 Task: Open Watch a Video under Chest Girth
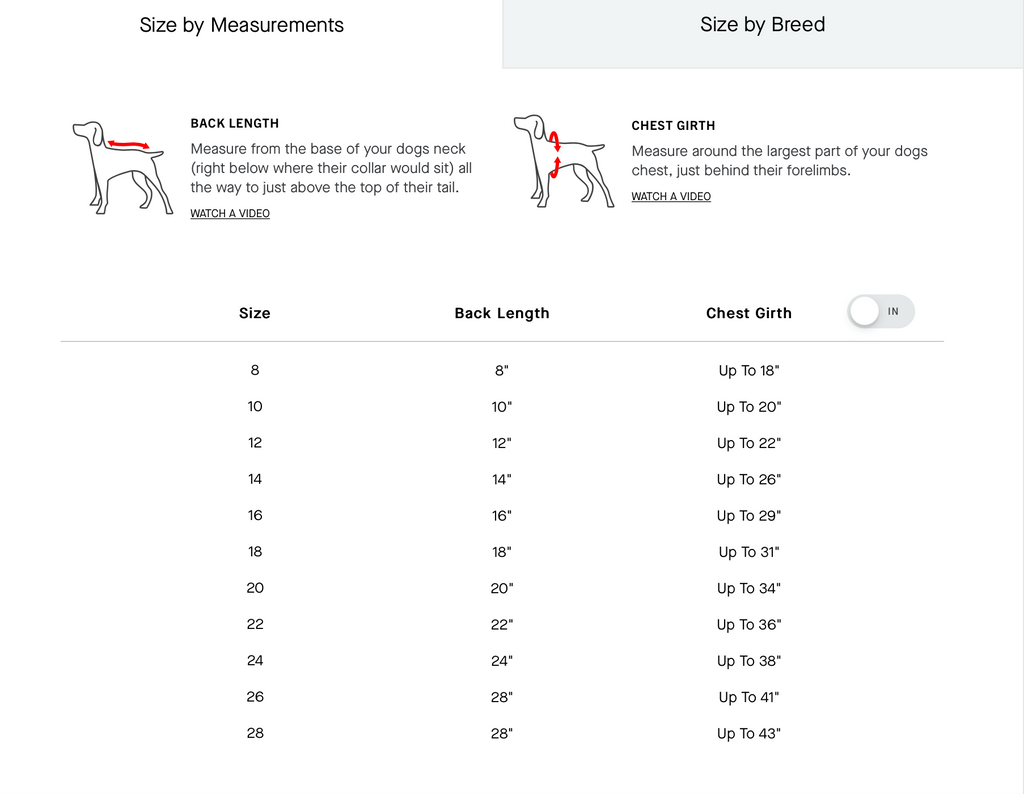pos(671,197)
